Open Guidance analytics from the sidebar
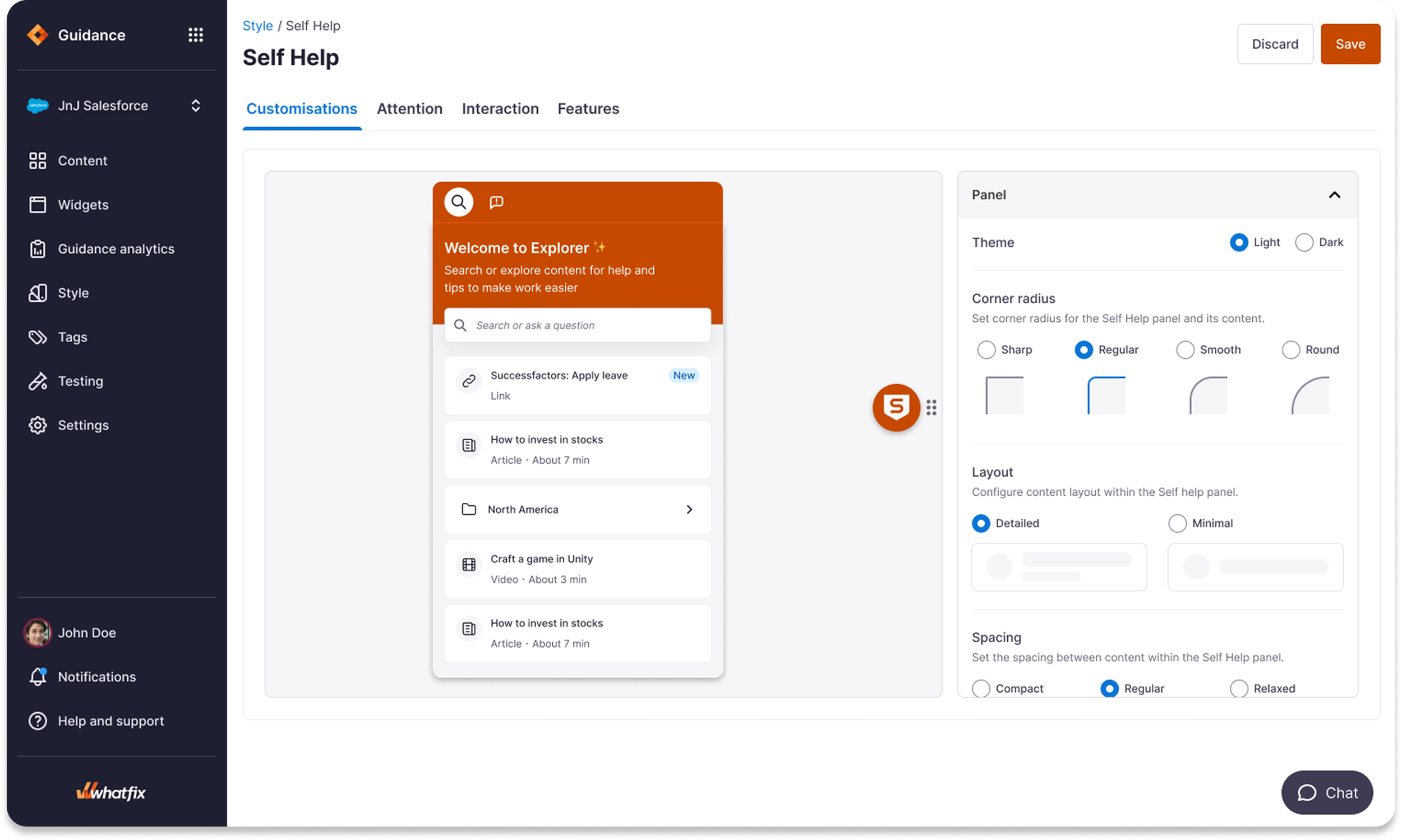The image size is (1402, 840). pyautogui.click(x=116, y=249)
